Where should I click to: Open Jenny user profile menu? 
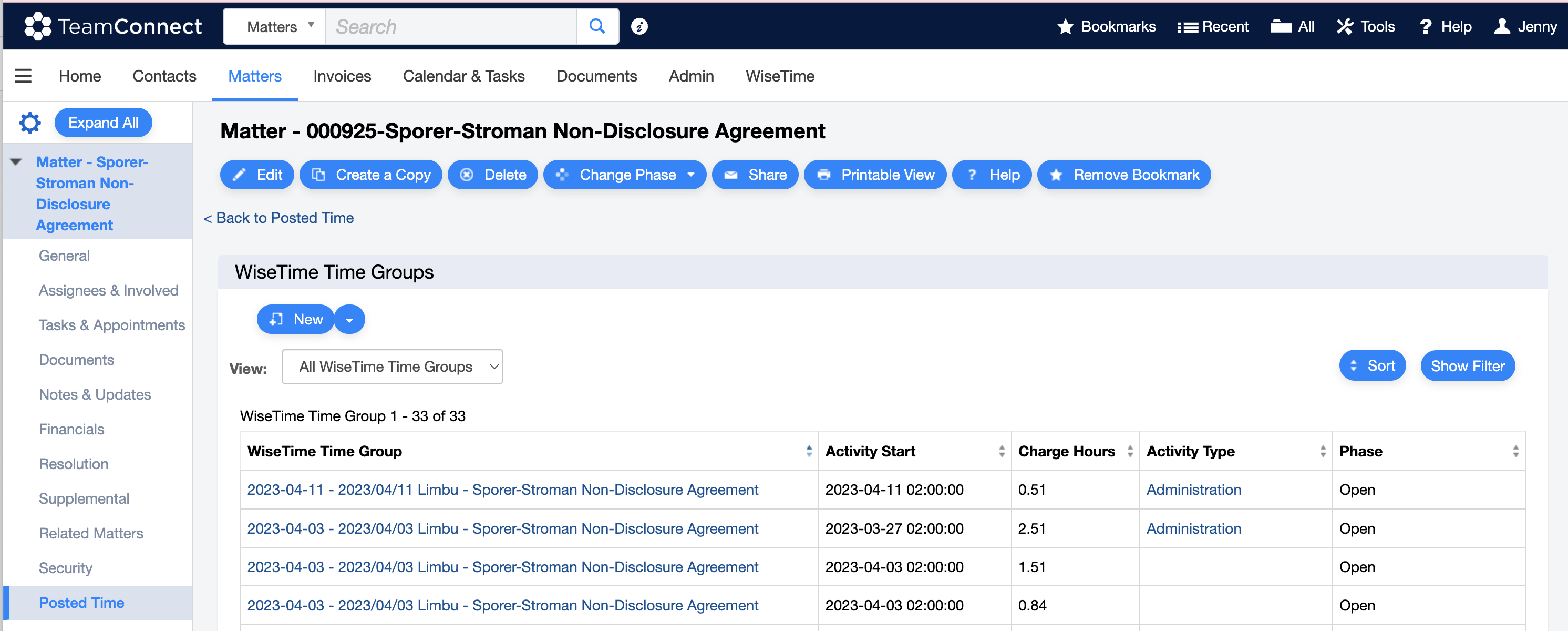pos(1525,26)
